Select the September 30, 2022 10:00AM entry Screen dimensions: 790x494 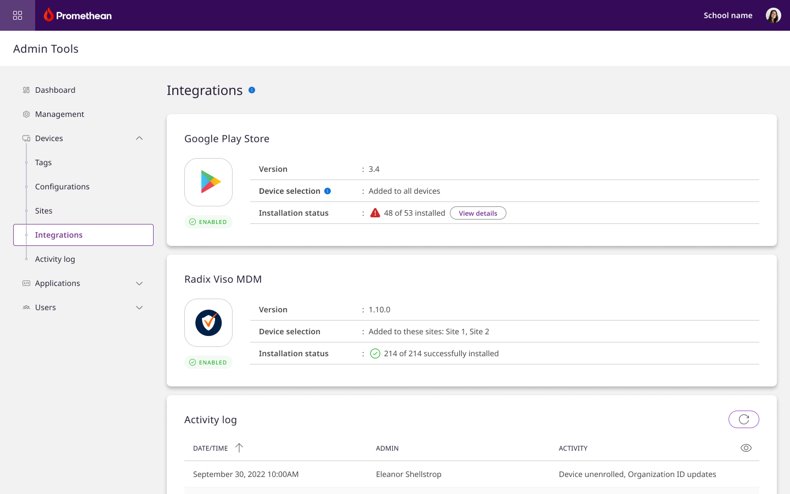[246, 474]
